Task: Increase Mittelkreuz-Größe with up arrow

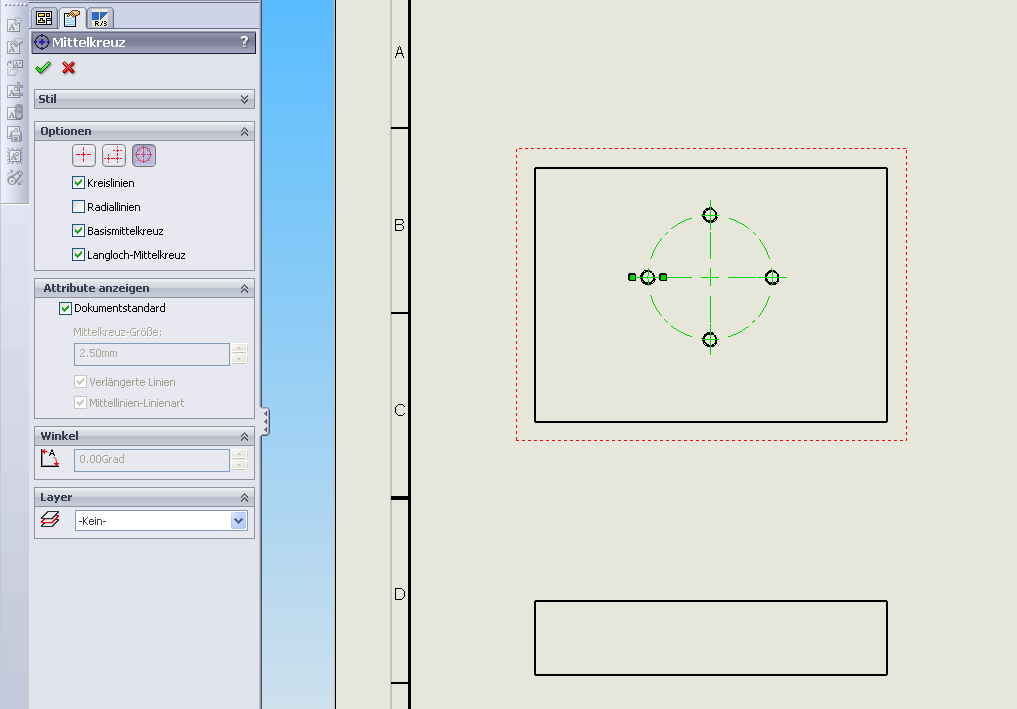Action: 239,348
